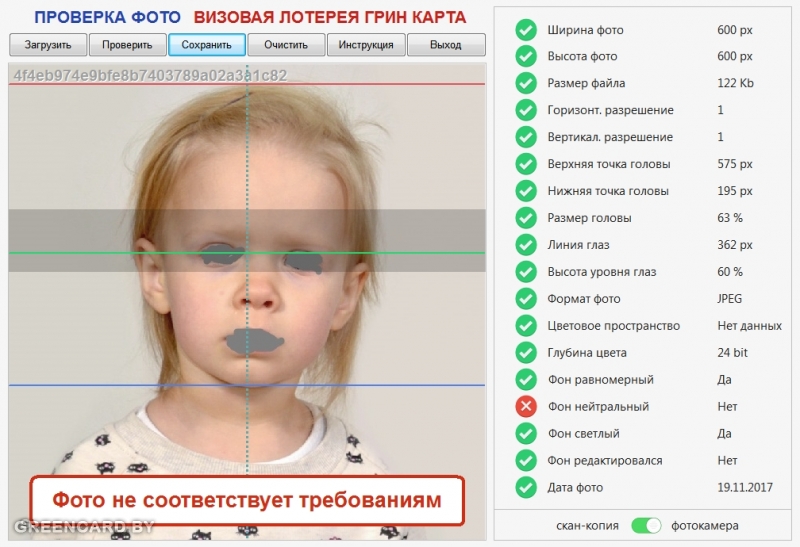800x547 pixels.
Task: Click the label 'Линия глаз'
Action: point(578,245)
